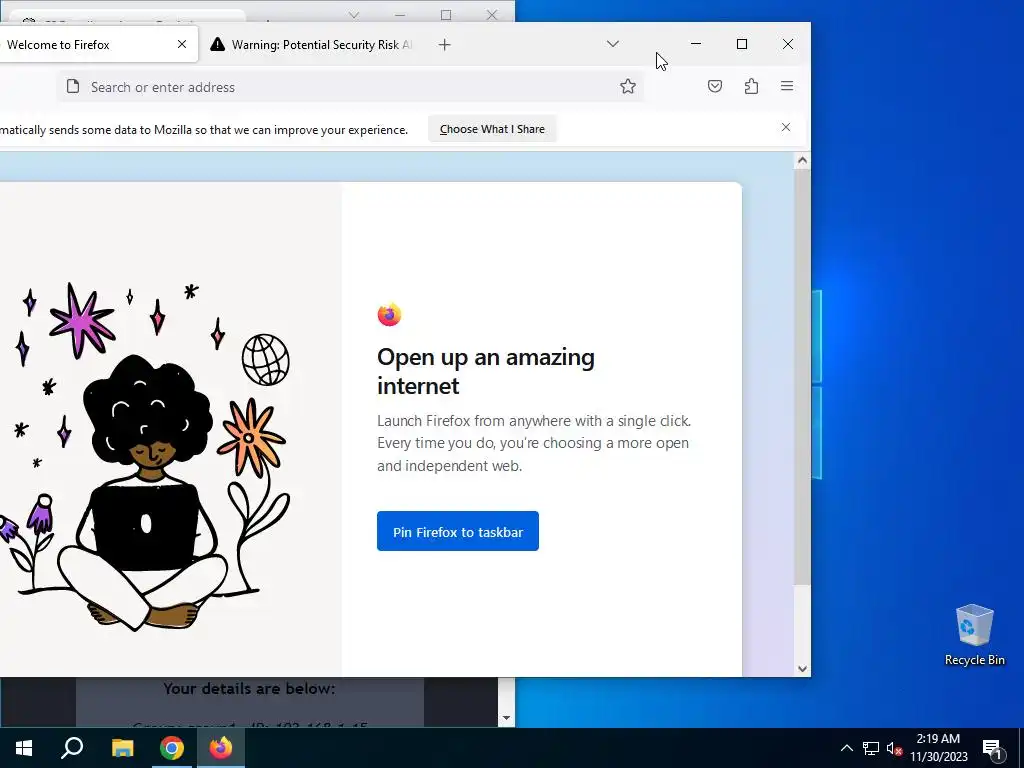Close the Welcome to Firefox tab
Screen dimensions: 1024x768
coord(182,44)
